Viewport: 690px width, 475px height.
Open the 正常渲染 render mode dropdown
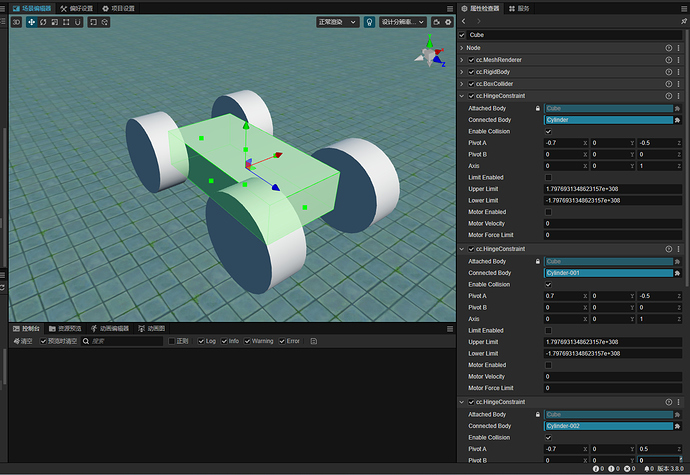(336, 21)
